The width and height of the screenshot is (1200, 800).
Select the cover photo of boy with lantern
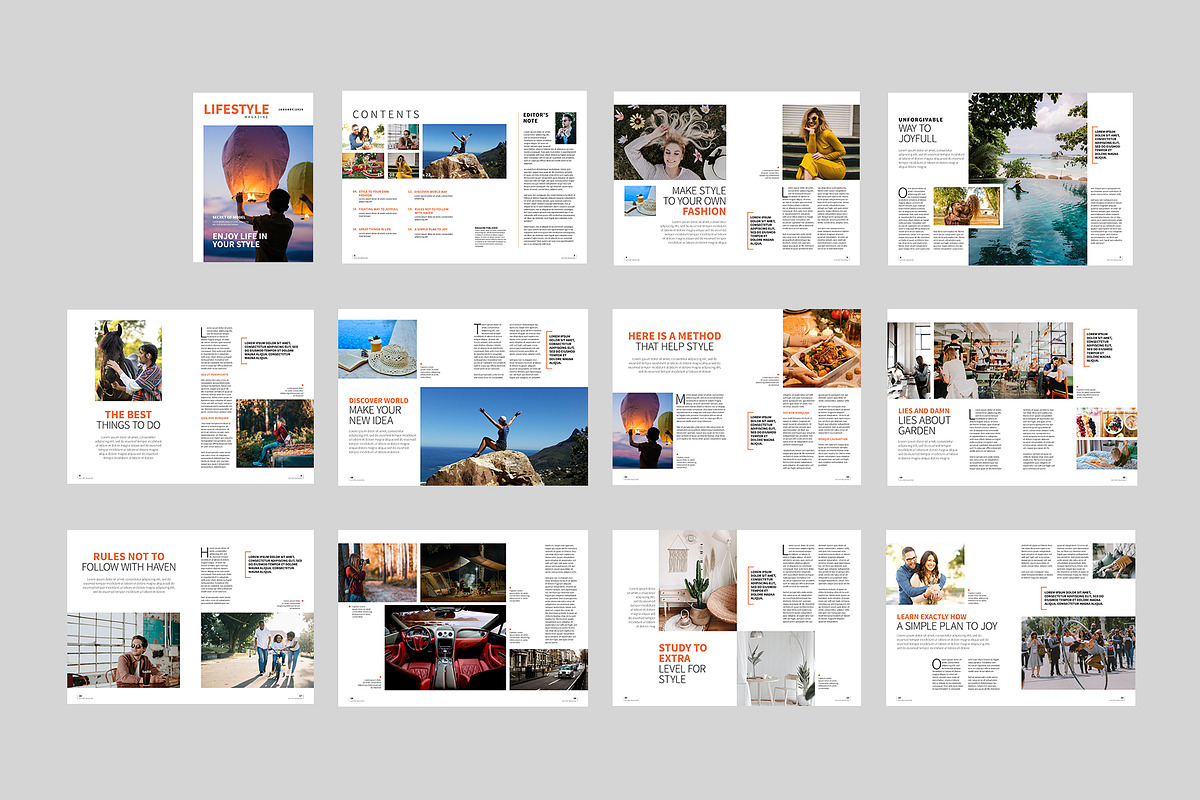pos(258,194)
